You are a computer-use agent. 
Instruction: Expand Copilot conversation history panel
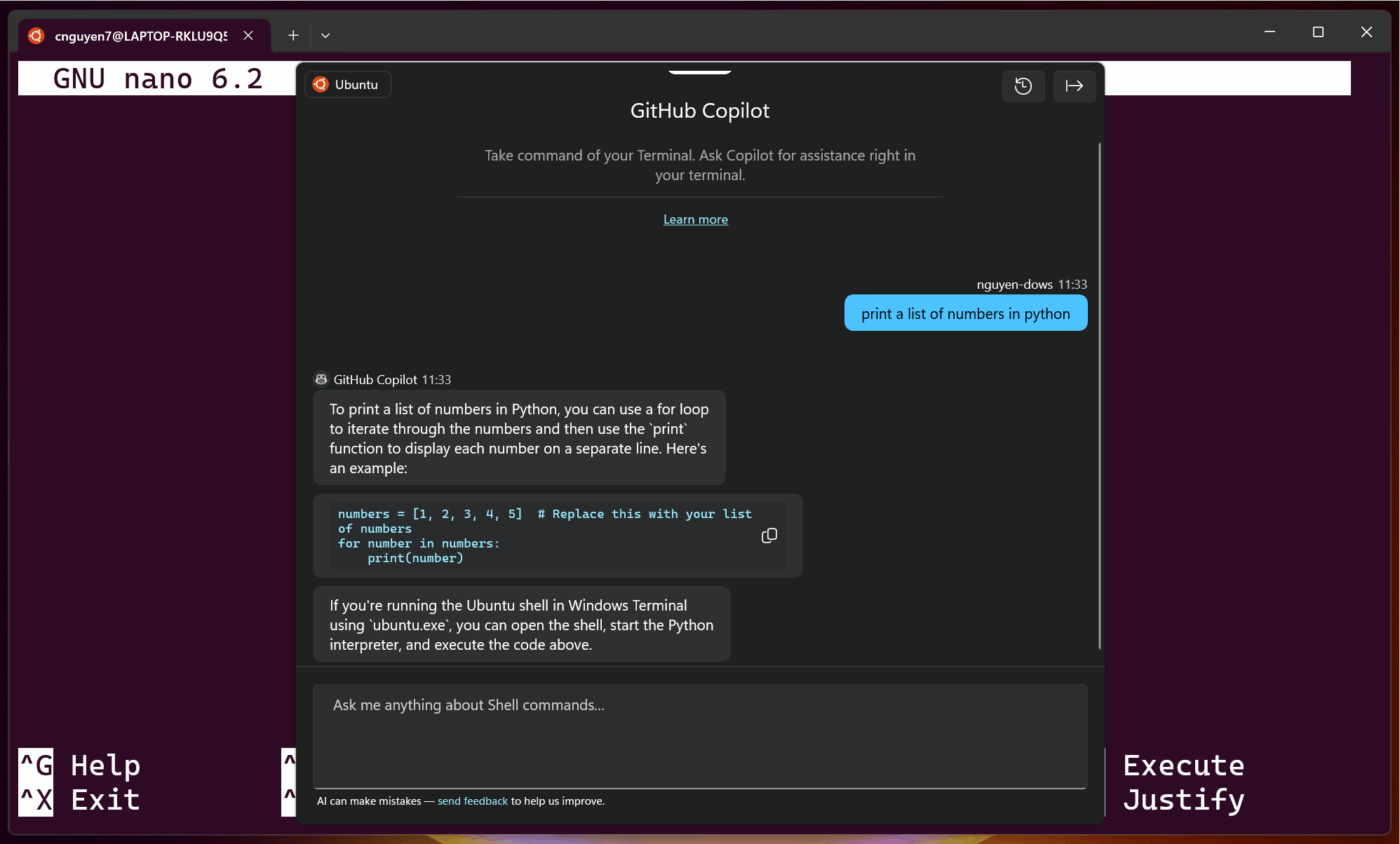(1023, 84)
